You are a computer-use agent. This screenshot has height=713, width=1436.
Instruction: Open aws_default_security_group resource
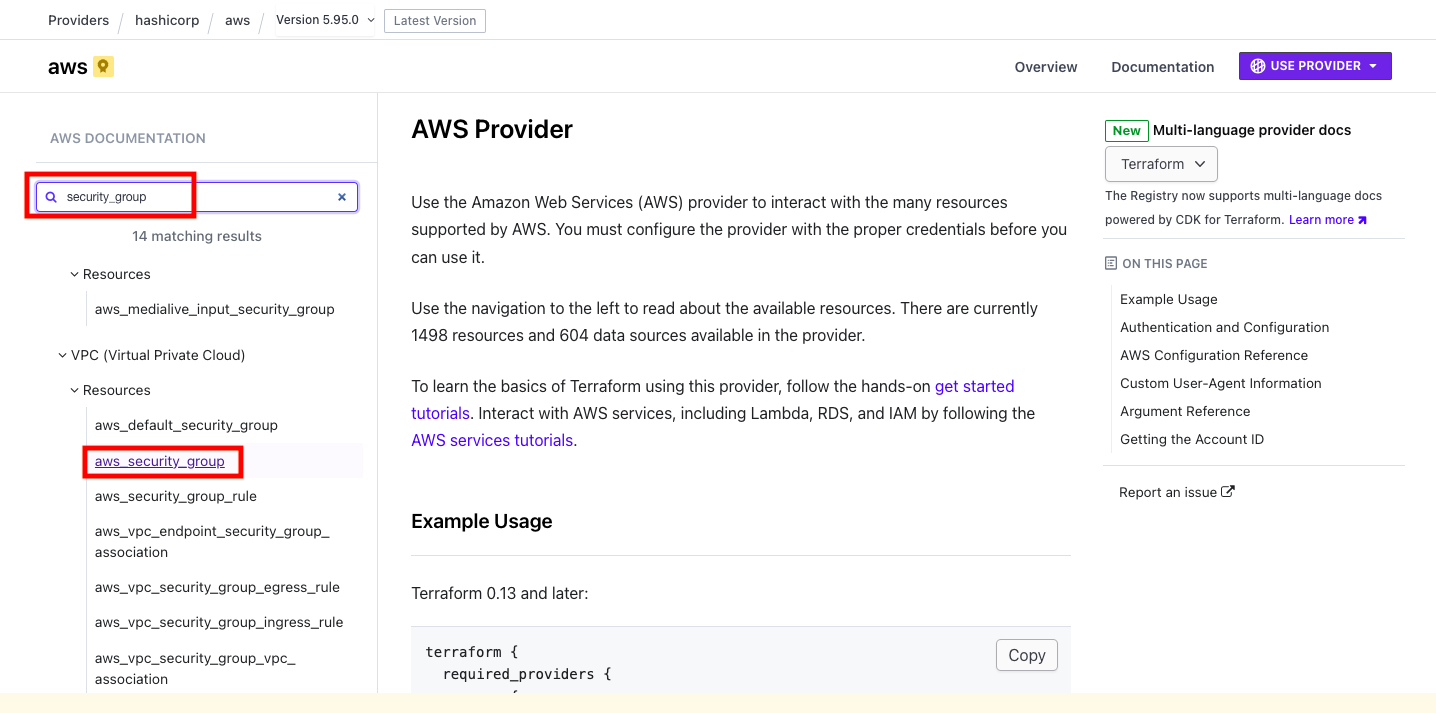[x=186, y=425]
